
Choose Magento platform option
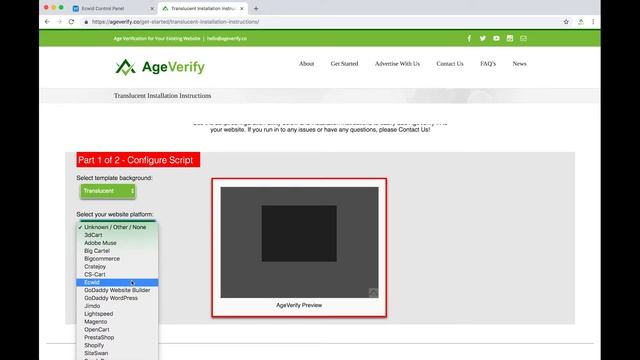point(117,322)
